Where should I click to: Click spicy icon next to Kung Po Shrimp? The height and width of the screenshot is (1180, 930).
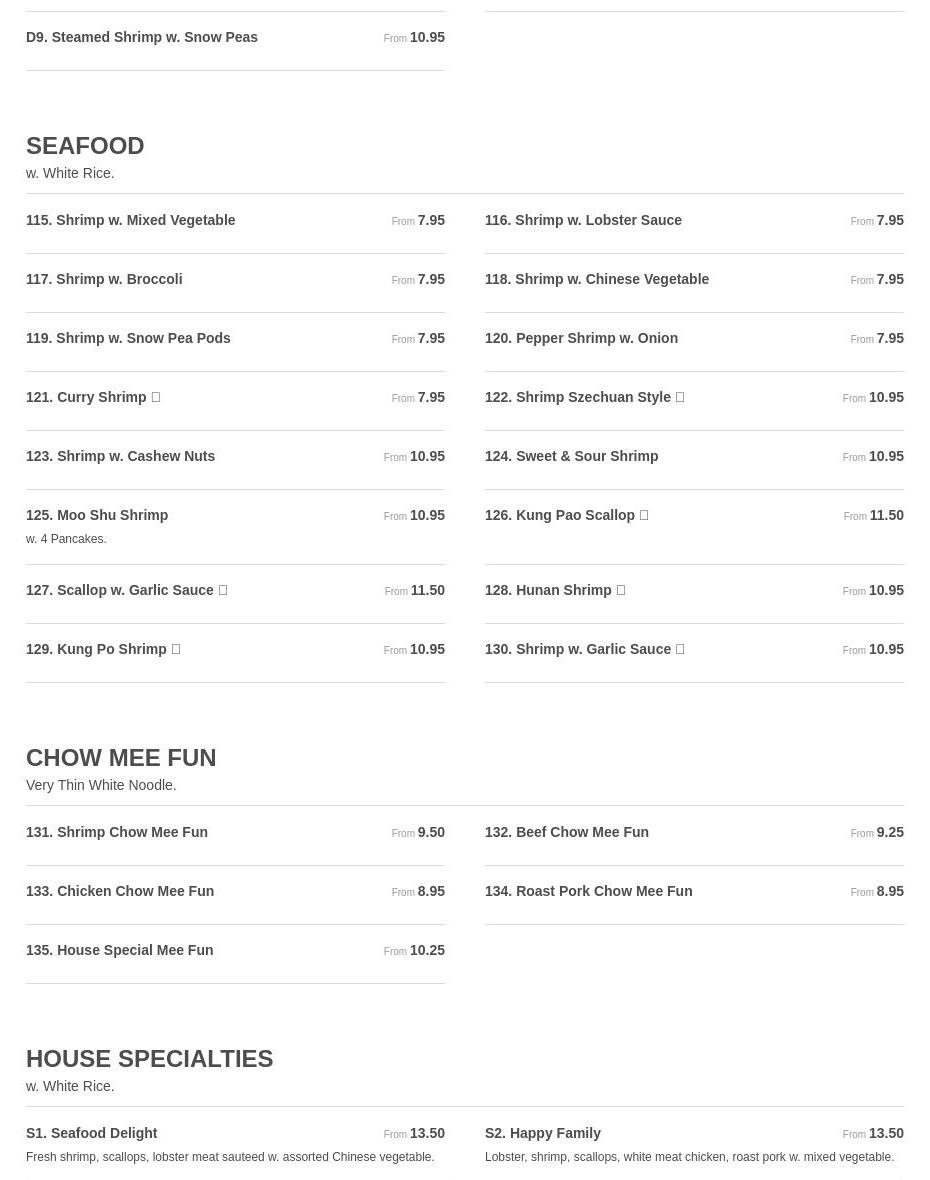coord(175,649)
